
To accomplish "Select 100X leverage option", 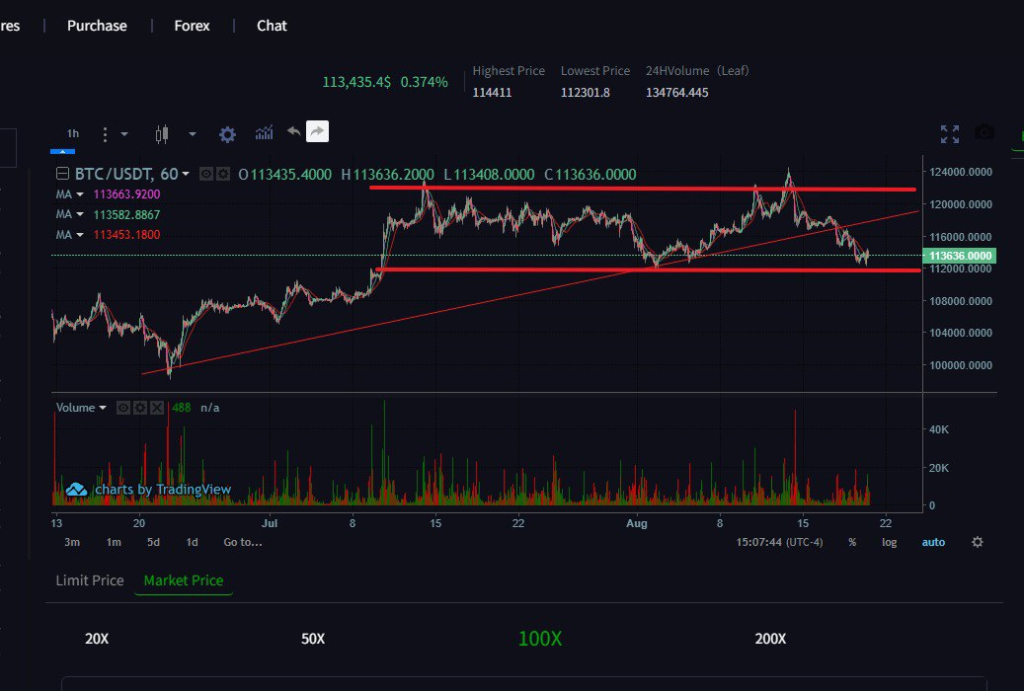I will (540, 639).
